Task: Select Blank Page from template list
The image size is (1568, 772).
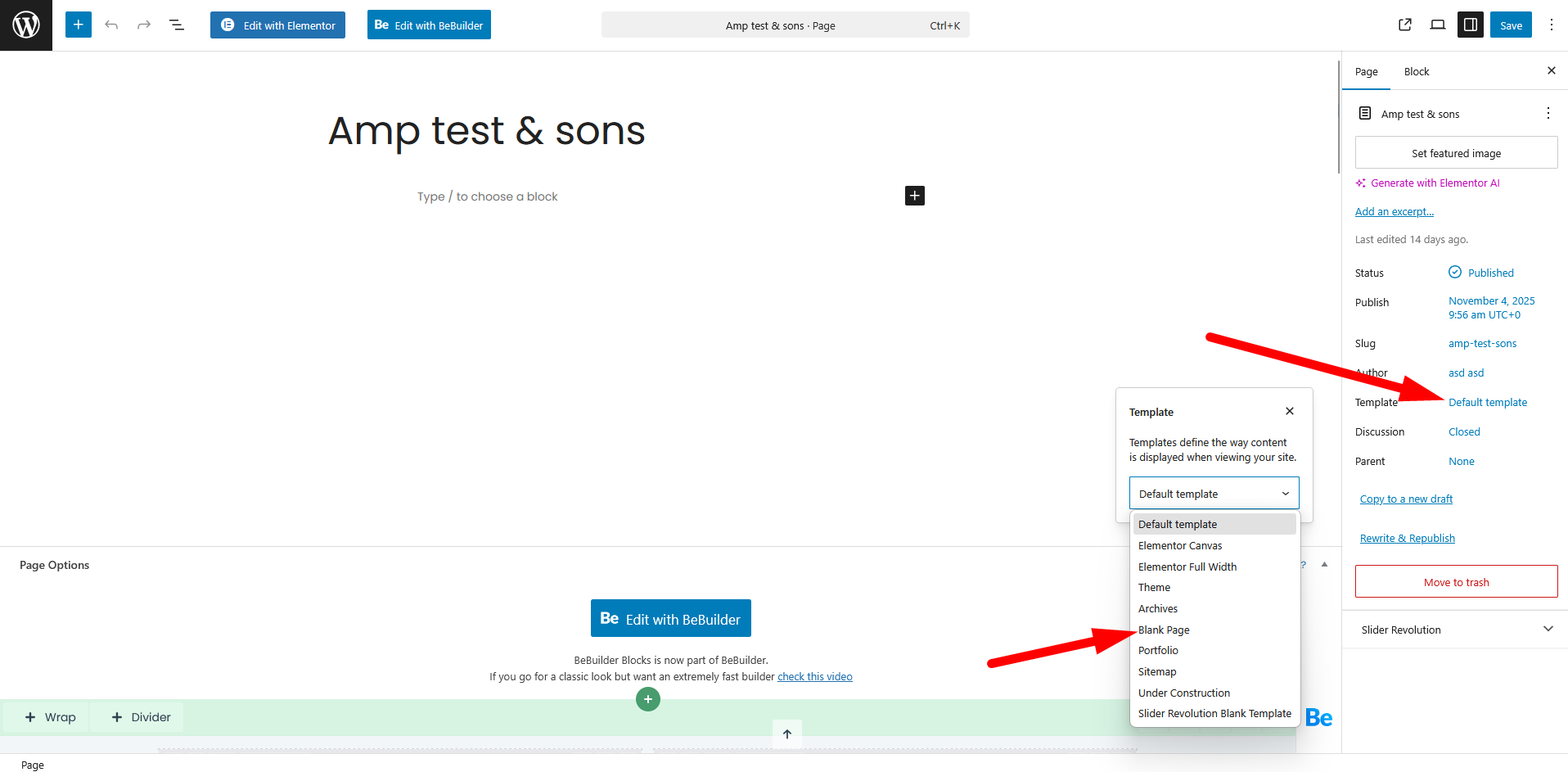Action: tap(1164, 630)
